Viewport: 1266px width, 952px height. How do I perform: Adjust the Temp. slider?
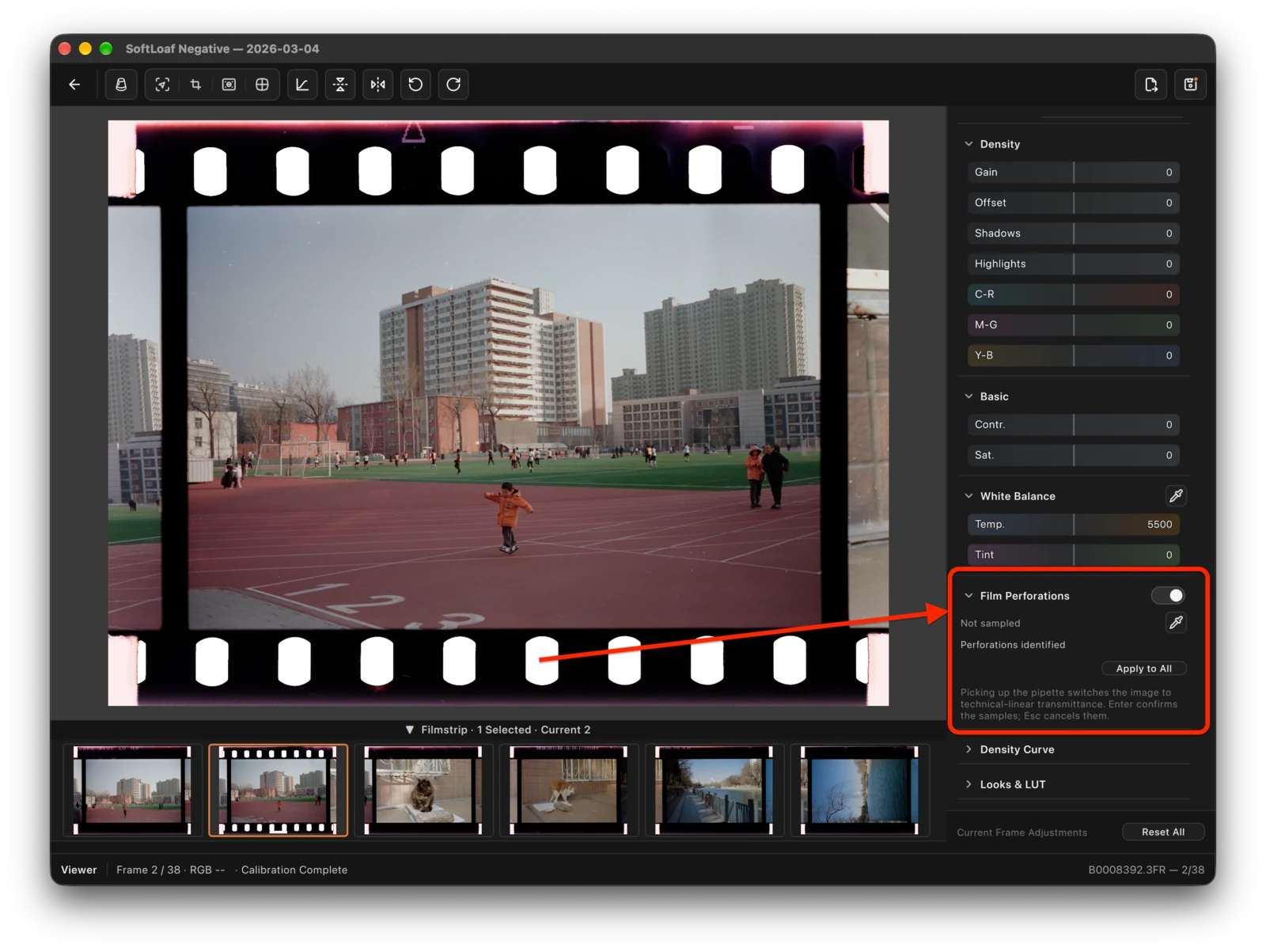[1073, 525]
